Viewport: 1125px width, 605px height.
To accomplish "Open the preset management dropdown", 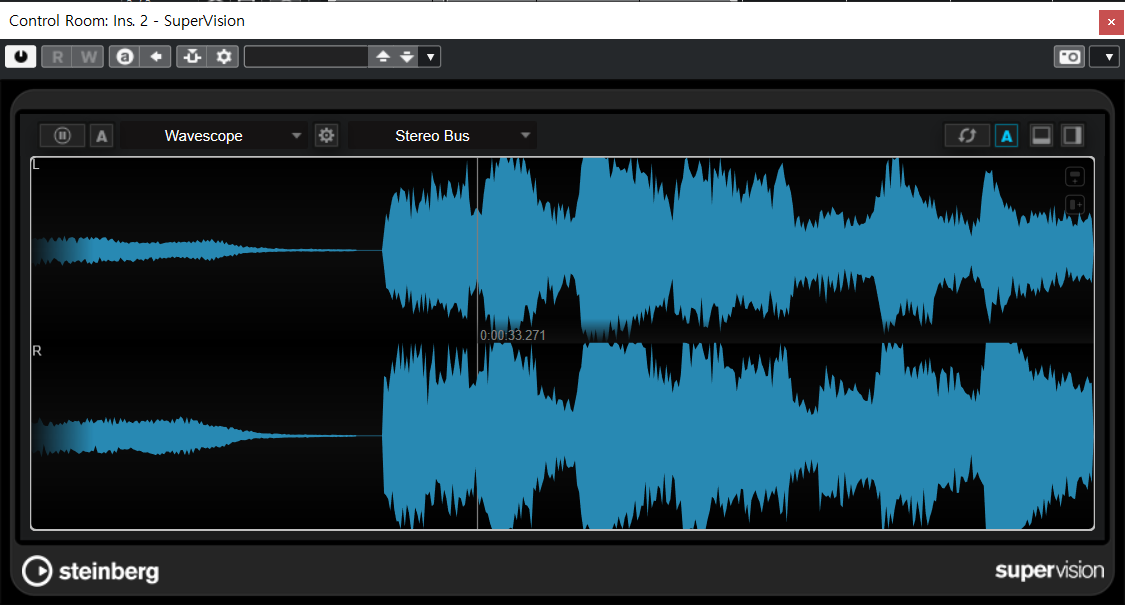I will tap(430, 57).
